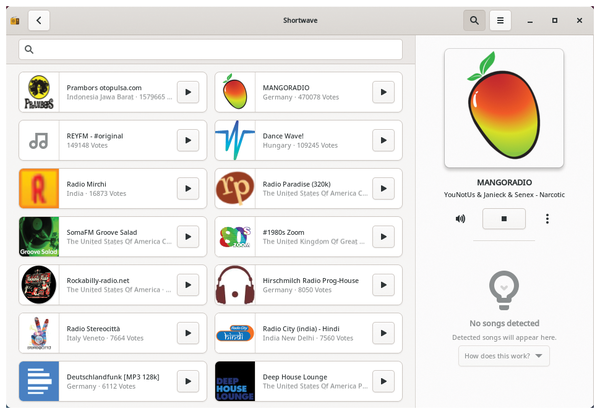Click the Hirschmilch headphones icon
Screen dimensions: 600x414
point(235,285)
